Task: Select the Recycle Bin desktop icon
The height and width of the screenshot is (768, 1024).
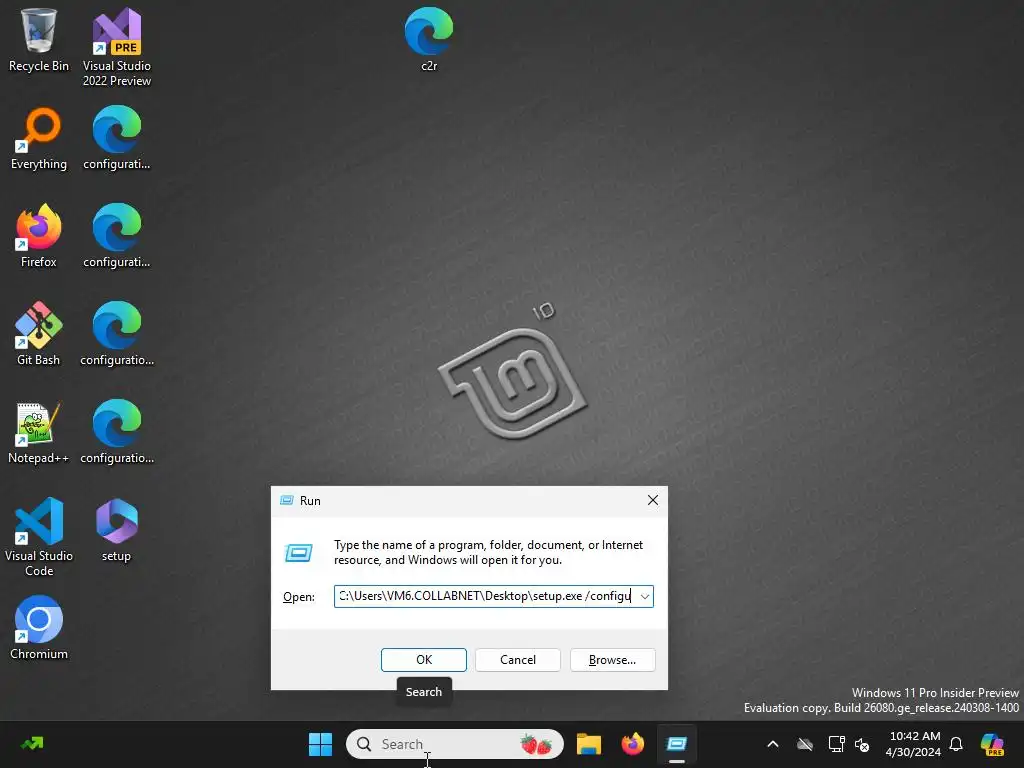Action: tap(39, 39)
